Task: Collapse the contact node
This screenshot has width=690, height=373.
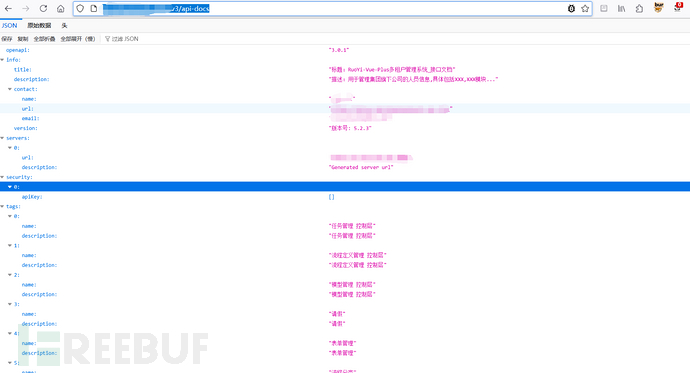Action: [10, 89]
